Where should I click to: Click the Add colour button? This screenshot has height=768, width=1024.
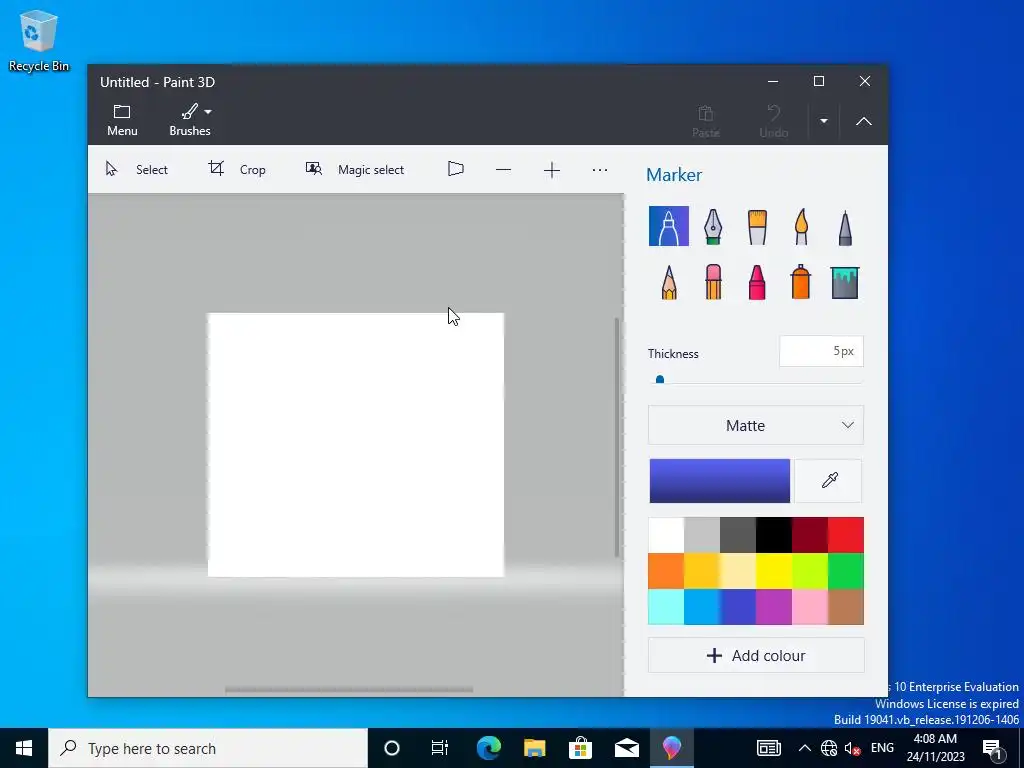pyautogui.click(x=756, y=655)
